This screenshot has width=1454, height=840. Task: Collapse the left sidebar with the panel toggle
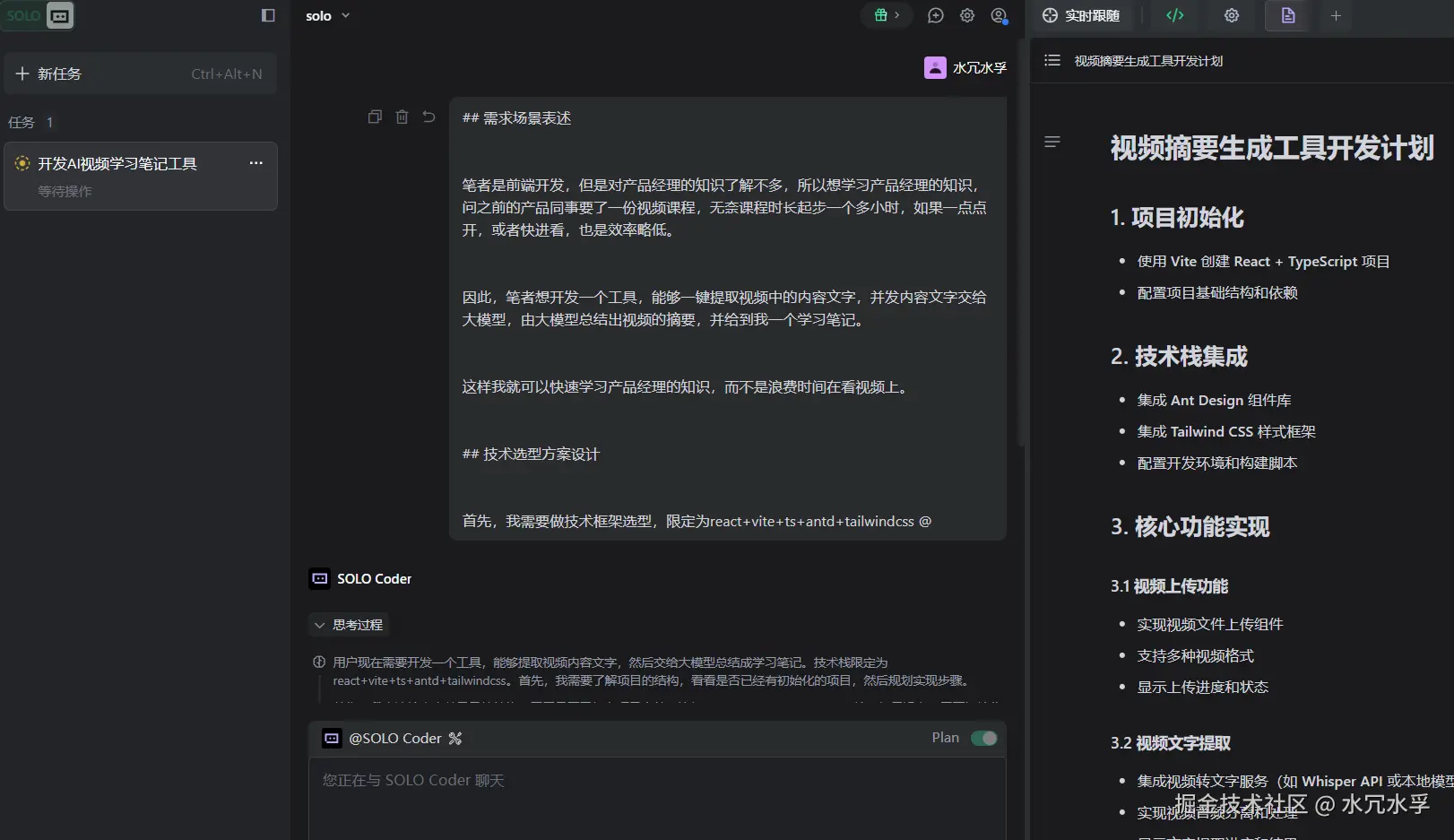(x=267, y=15)
